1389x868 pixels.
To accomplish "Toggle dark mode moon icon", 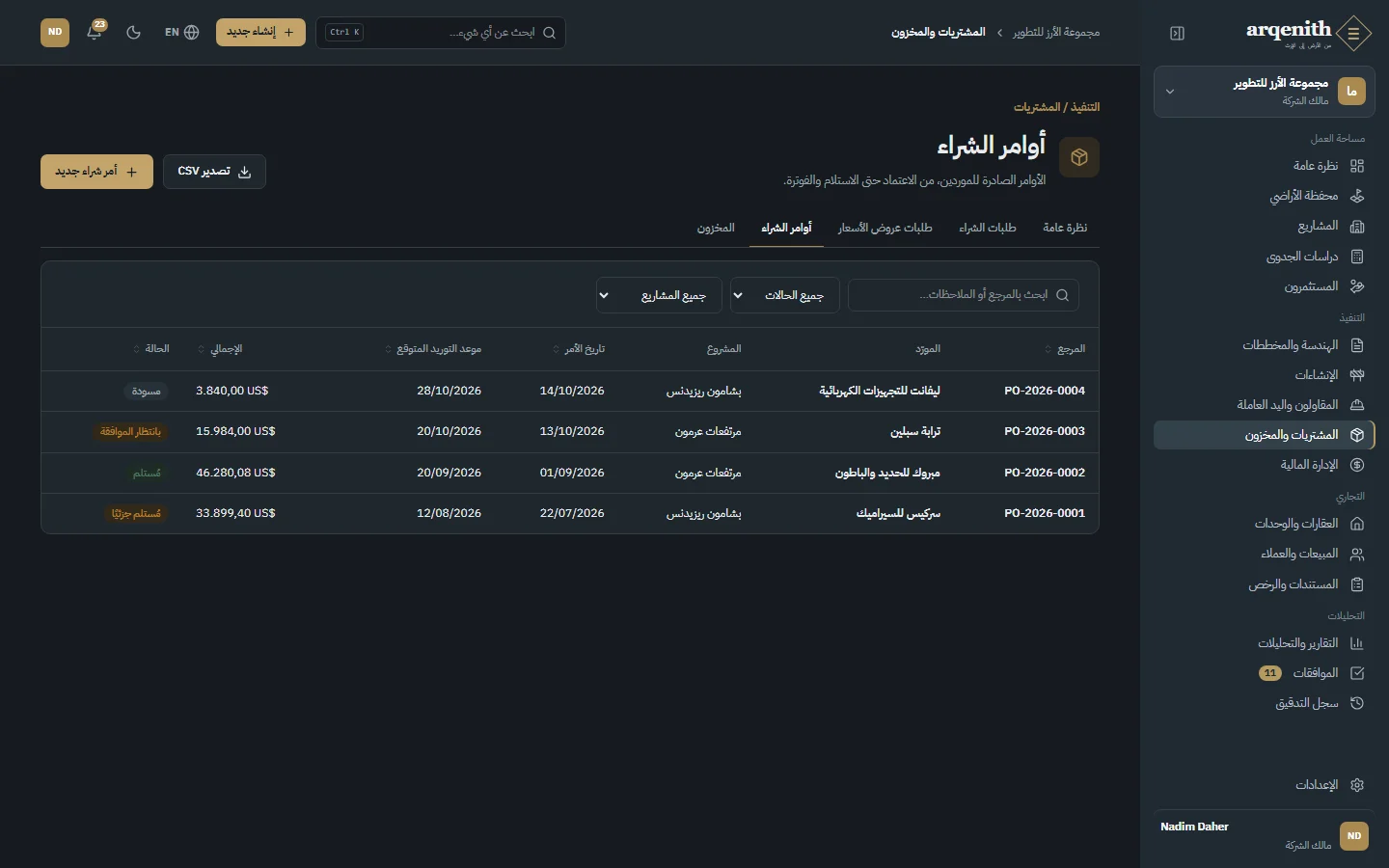I will pyautogui.click(x=134, y=32).
